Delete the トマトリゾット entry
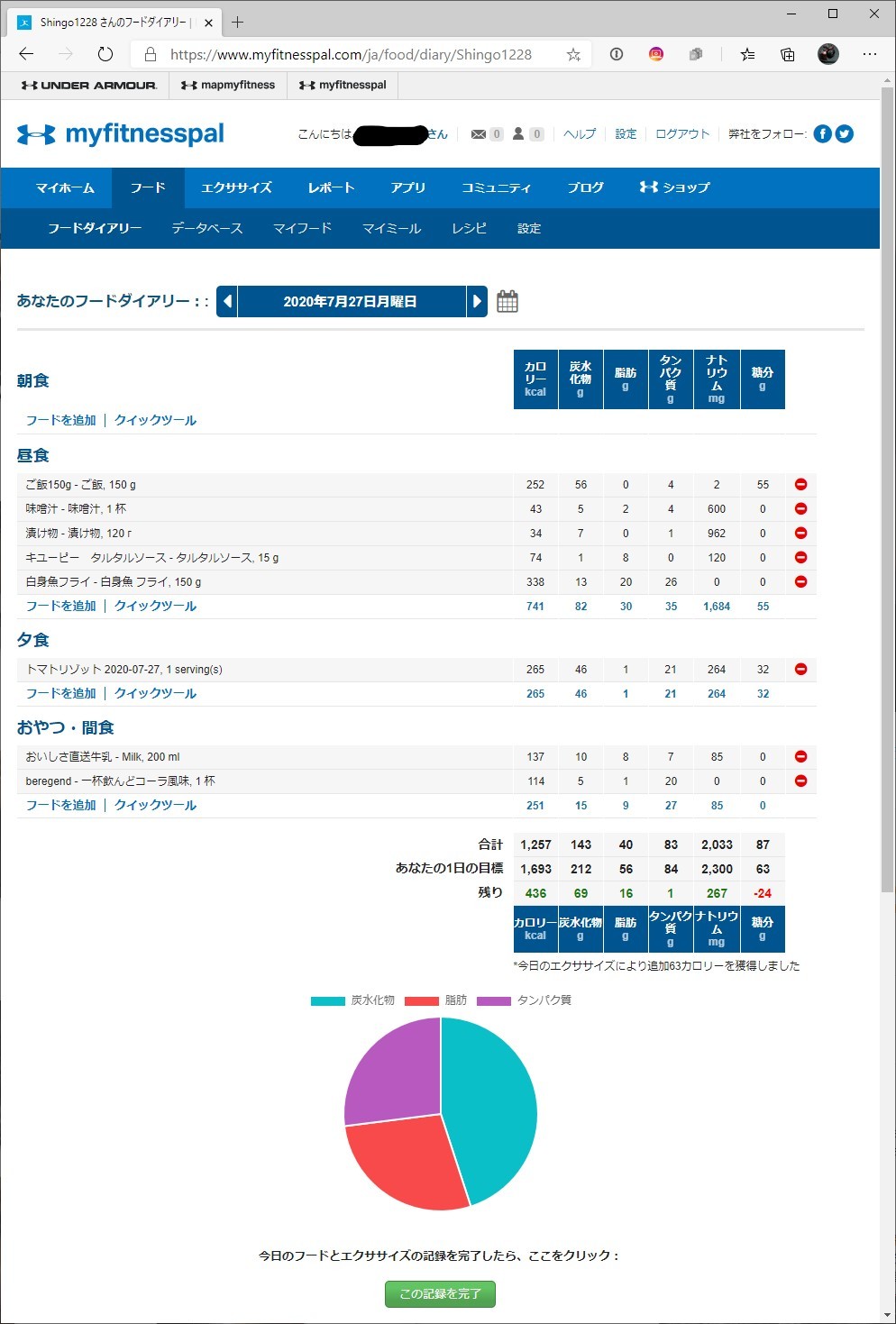The image size is (896, 1324). pyautogui.click(x=800, y=670)
